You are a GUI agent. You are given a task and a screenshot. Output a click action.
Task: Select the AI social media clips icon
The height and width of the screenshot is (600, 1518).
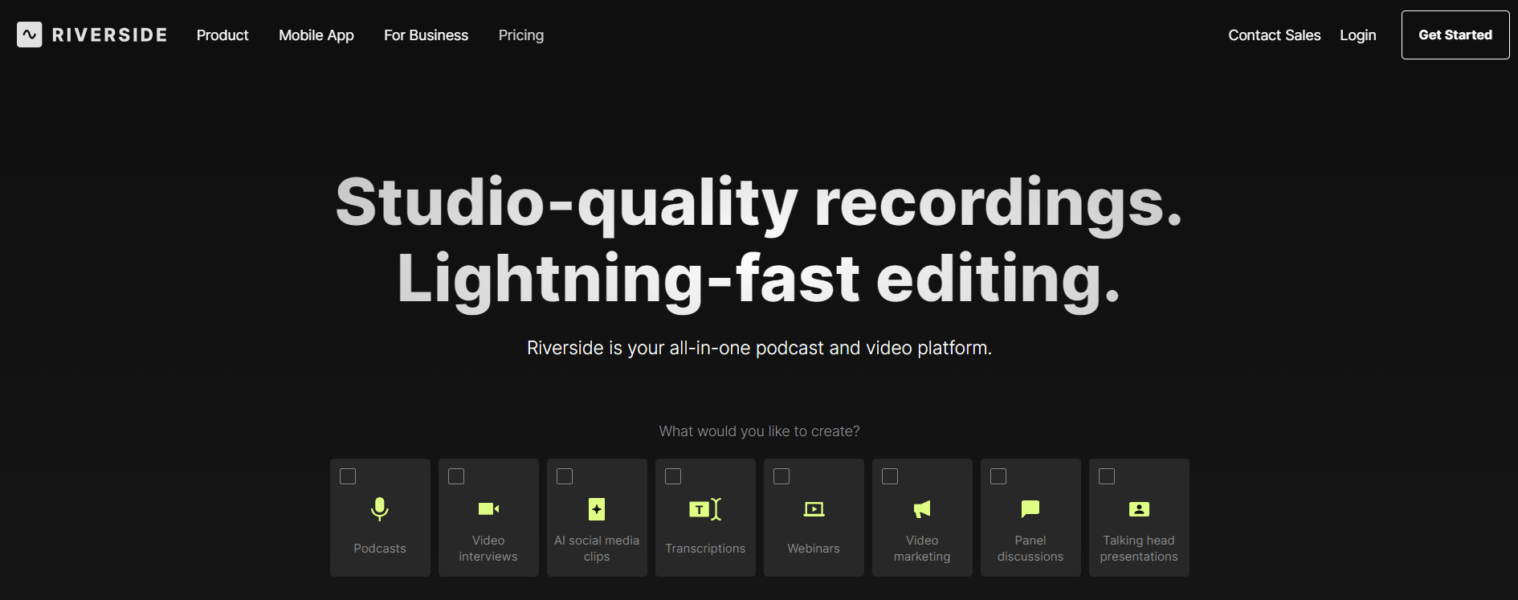597,508
